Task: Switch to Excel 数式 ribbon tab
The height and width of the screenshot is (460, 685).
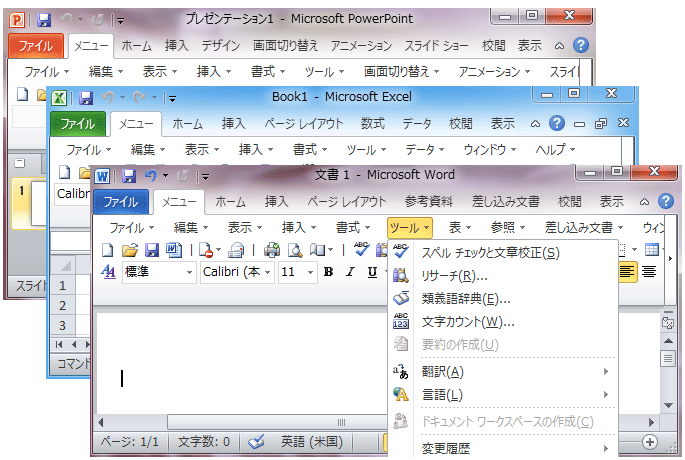Action: (373, 124)
